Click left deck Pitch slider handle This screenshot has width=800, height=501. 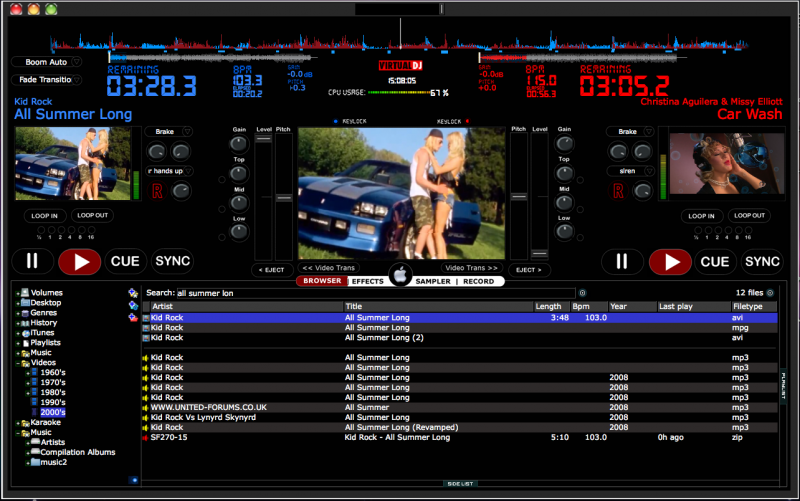tap(284, 197)
